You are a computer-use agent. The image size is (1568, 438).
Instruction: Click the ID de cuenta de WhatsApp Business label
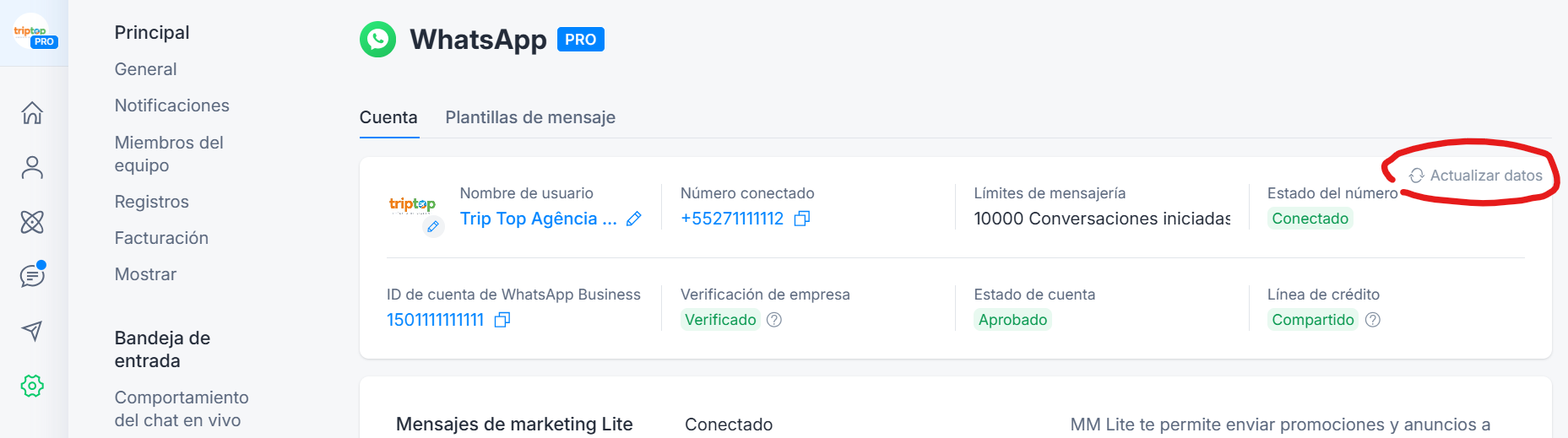coord(513,295)
